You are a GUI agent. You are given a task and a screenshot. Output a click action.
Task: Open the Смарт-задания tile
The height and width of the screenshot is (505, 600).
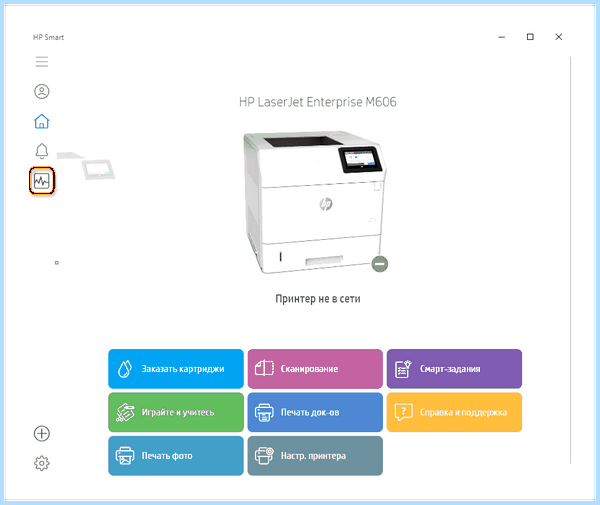[x=454, y=369]
